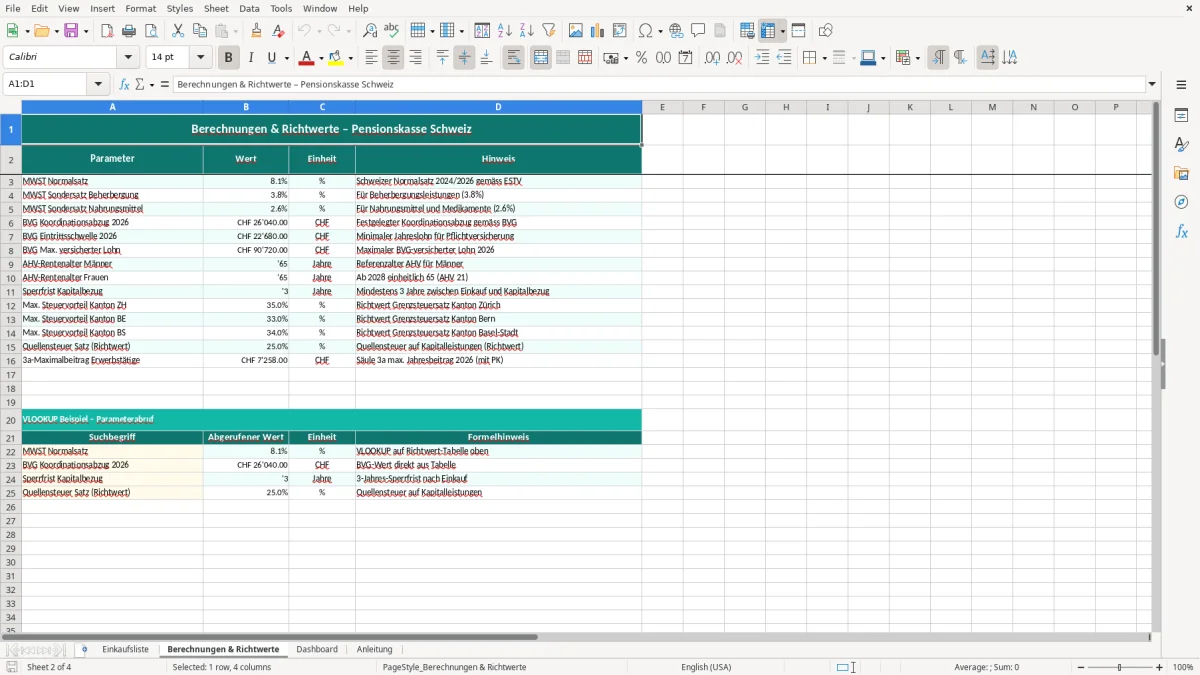The height and width of the screenshot is (675, 1200).
Task: Toggle Italic formatting button
Action: coord(251,58)
